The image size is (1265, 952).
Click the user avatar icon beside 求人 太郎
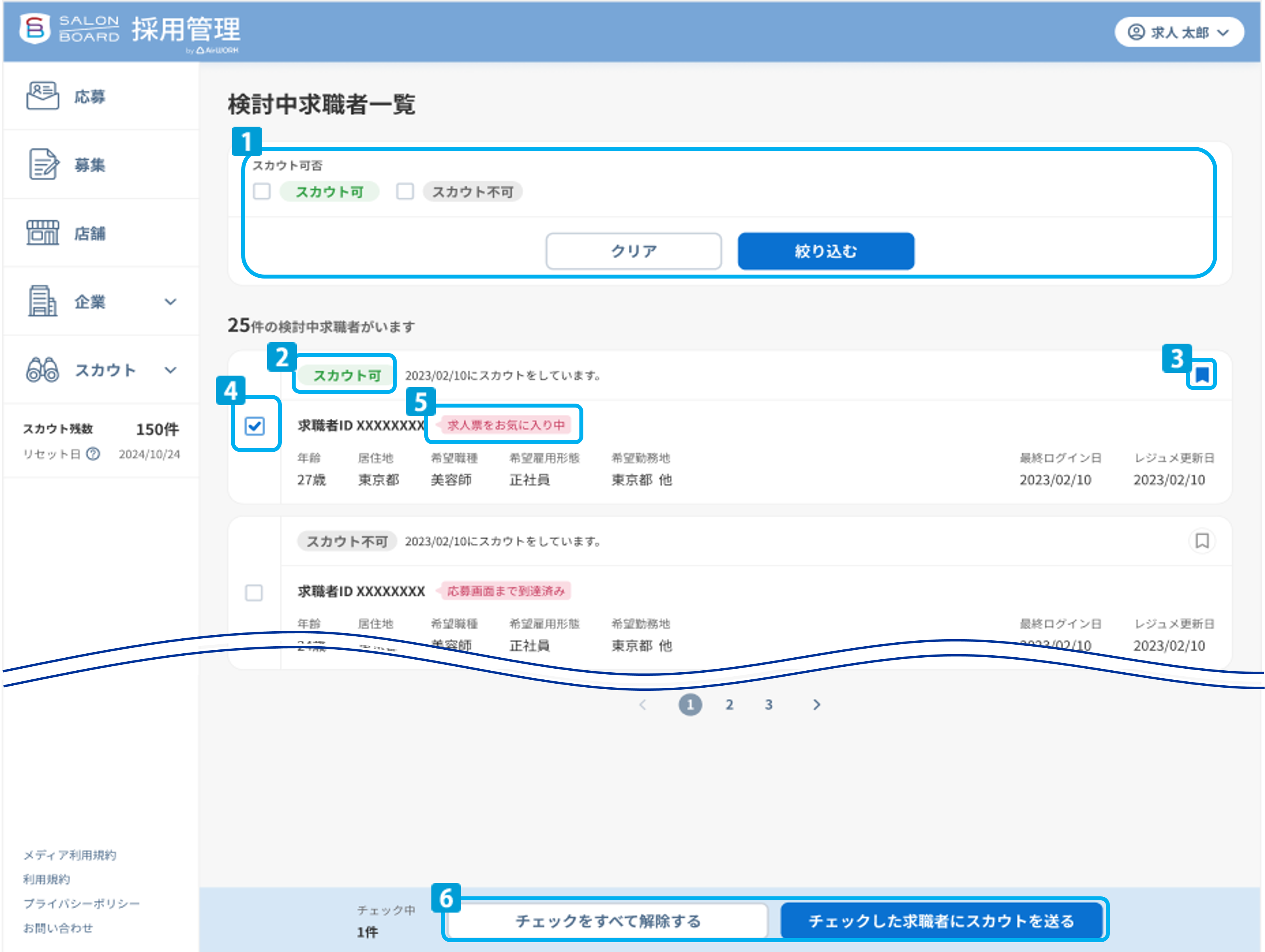tap(1136, 32)
